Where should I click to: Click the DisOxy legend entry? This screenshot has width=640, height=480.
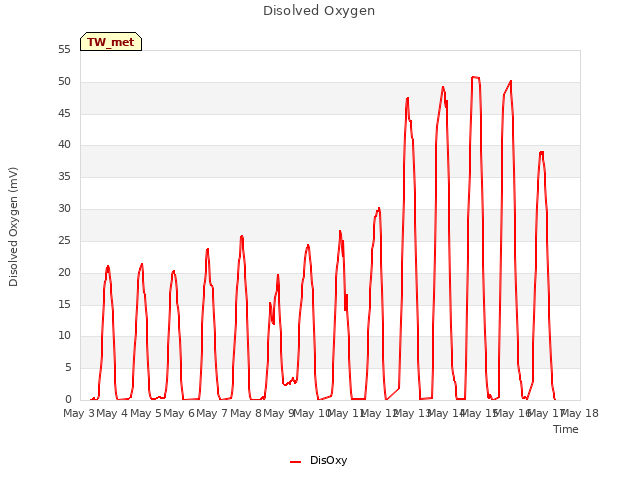pyautogui.click(x=318, y=460)
